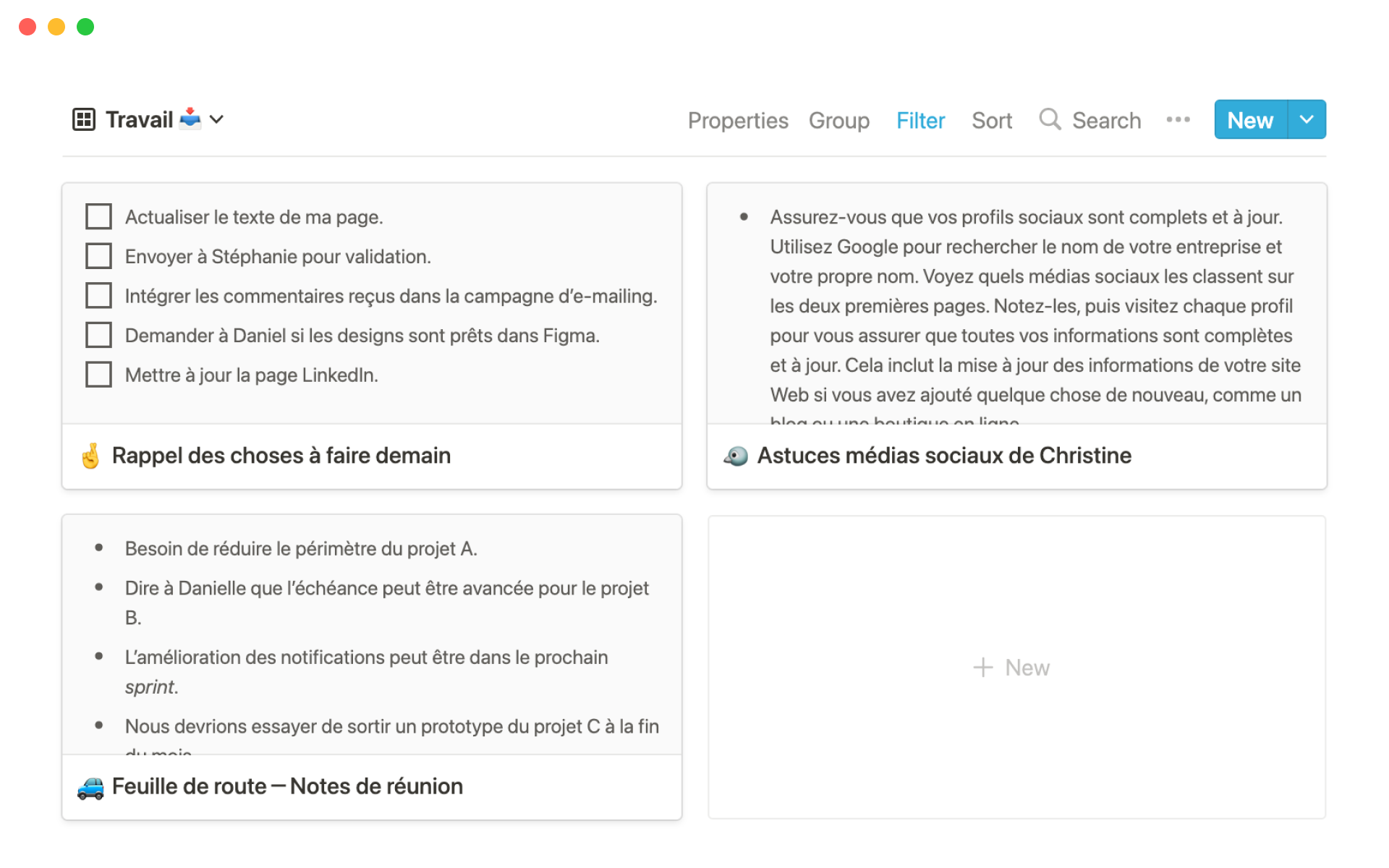Click the speech emoji on Astuces card
Image resolution: width=1389 pixels, height=868 pixels.
tap(736, 456)
